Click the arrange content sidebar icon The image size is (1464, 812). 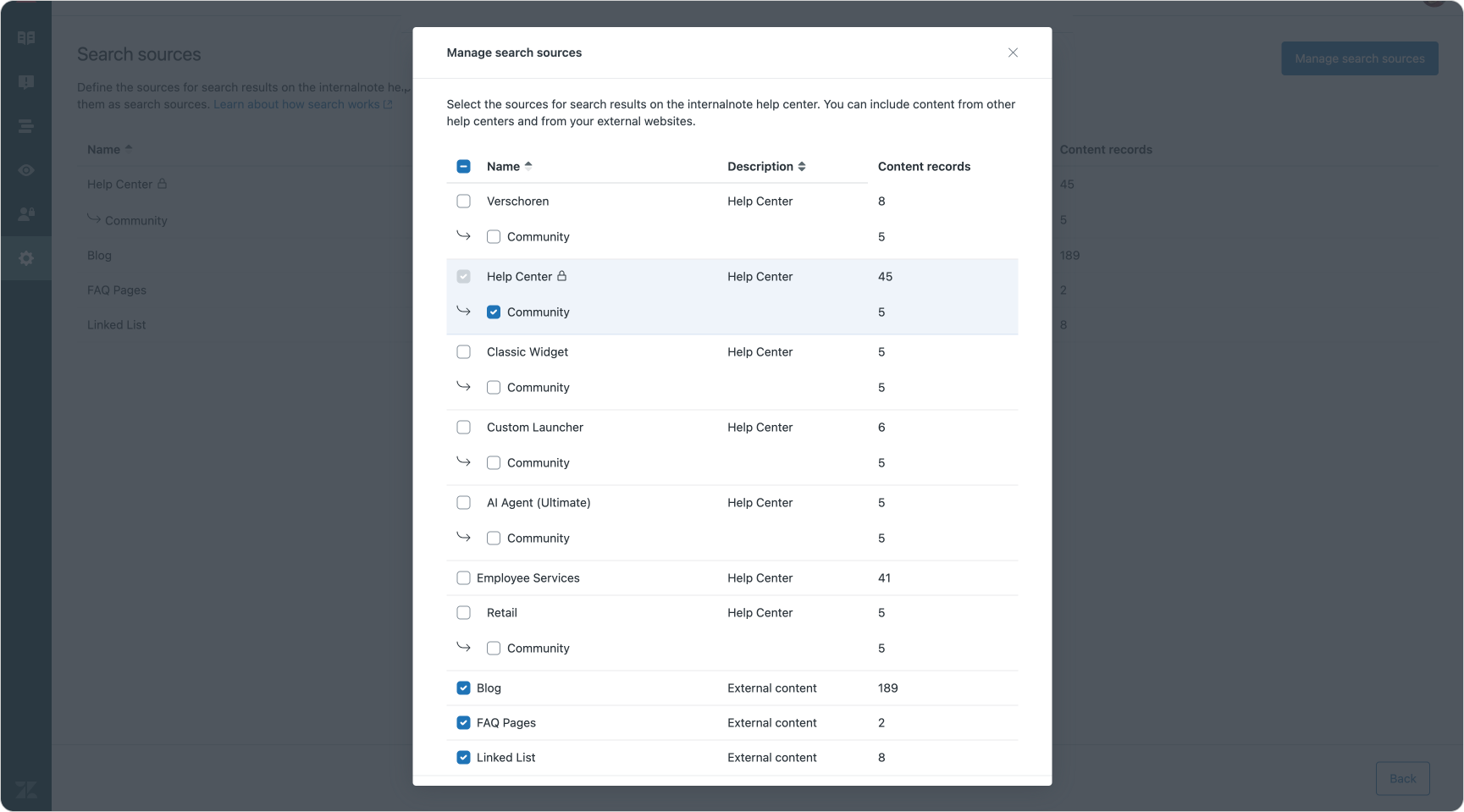(x=26, y=126)
